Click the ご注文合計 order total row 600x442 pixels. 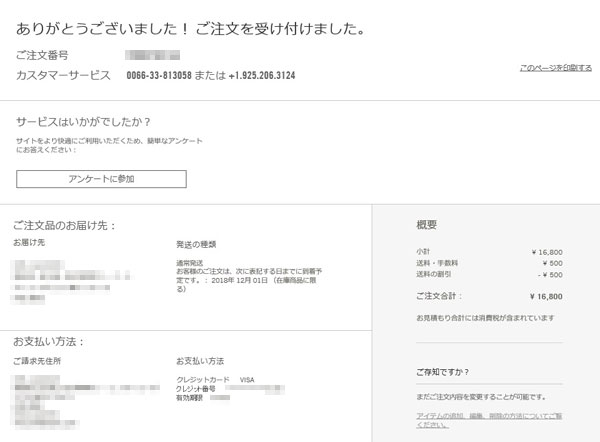[489, 296]
